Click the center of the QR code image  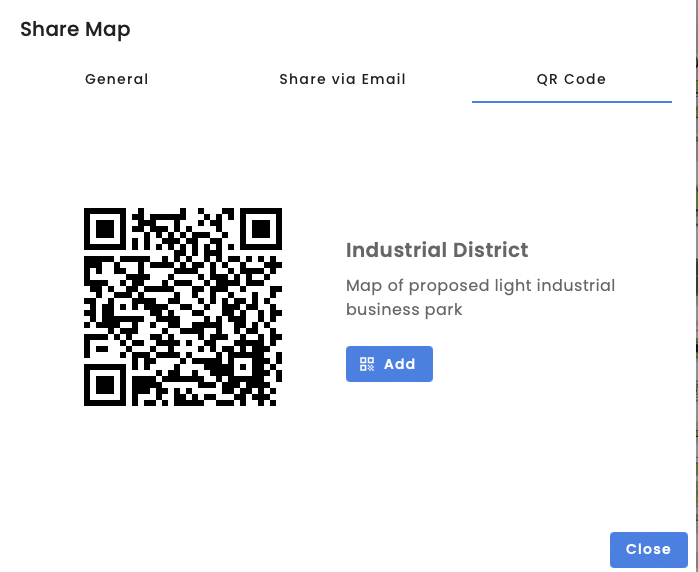(x=183, y=307)
